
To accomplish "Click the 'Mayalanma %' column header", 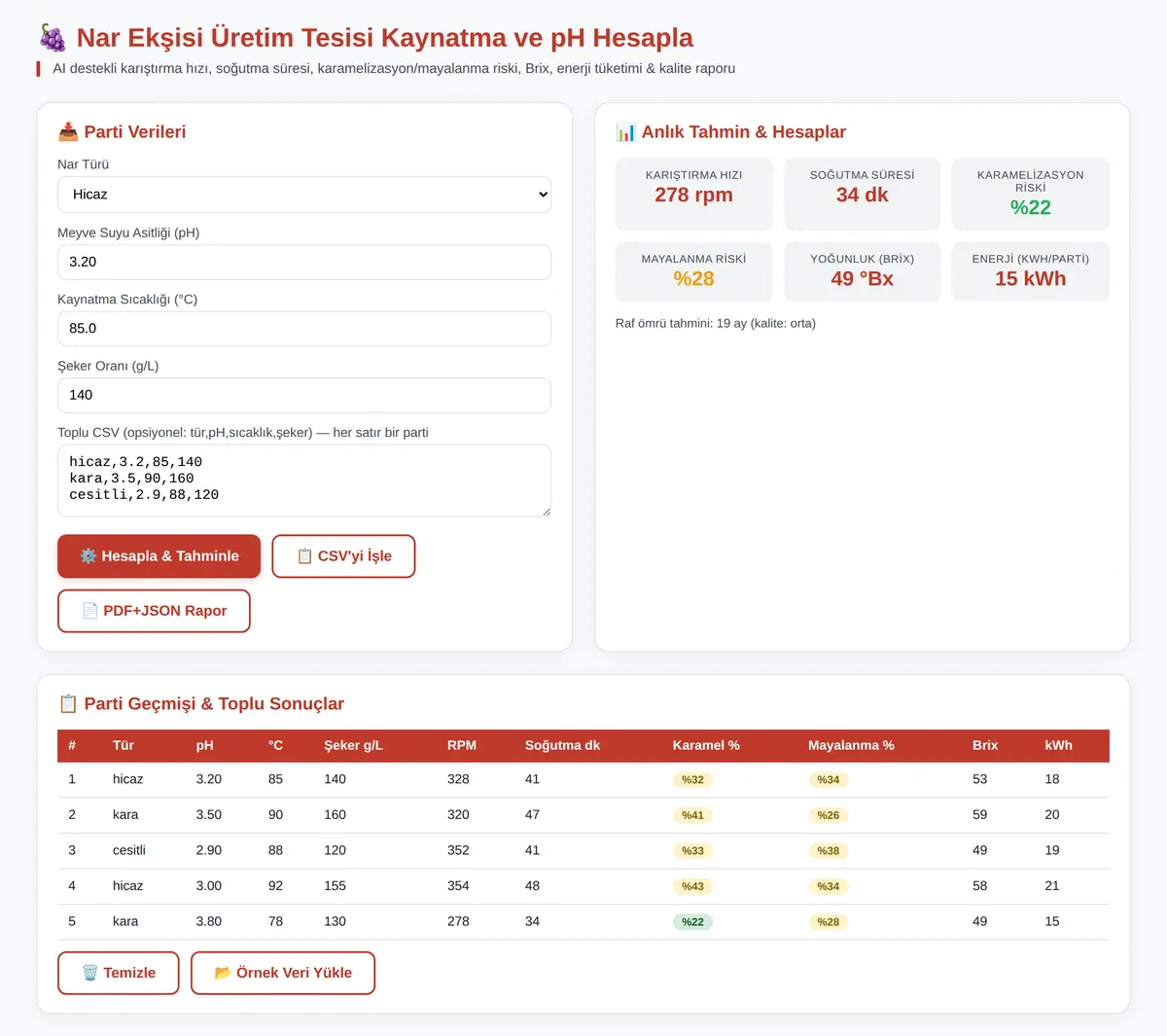I will coord(851,746).
